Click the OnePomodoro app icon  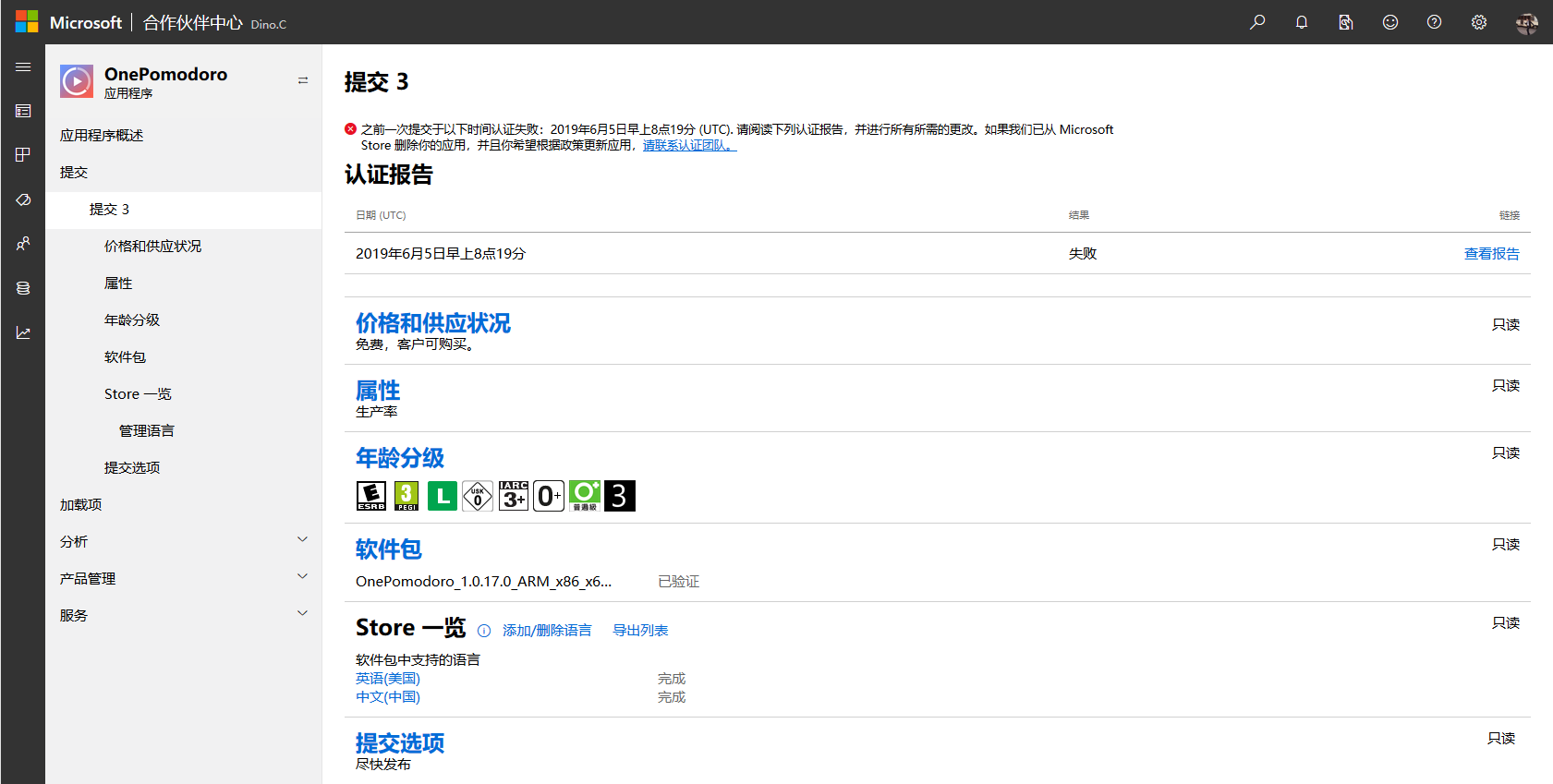[77, 81]
